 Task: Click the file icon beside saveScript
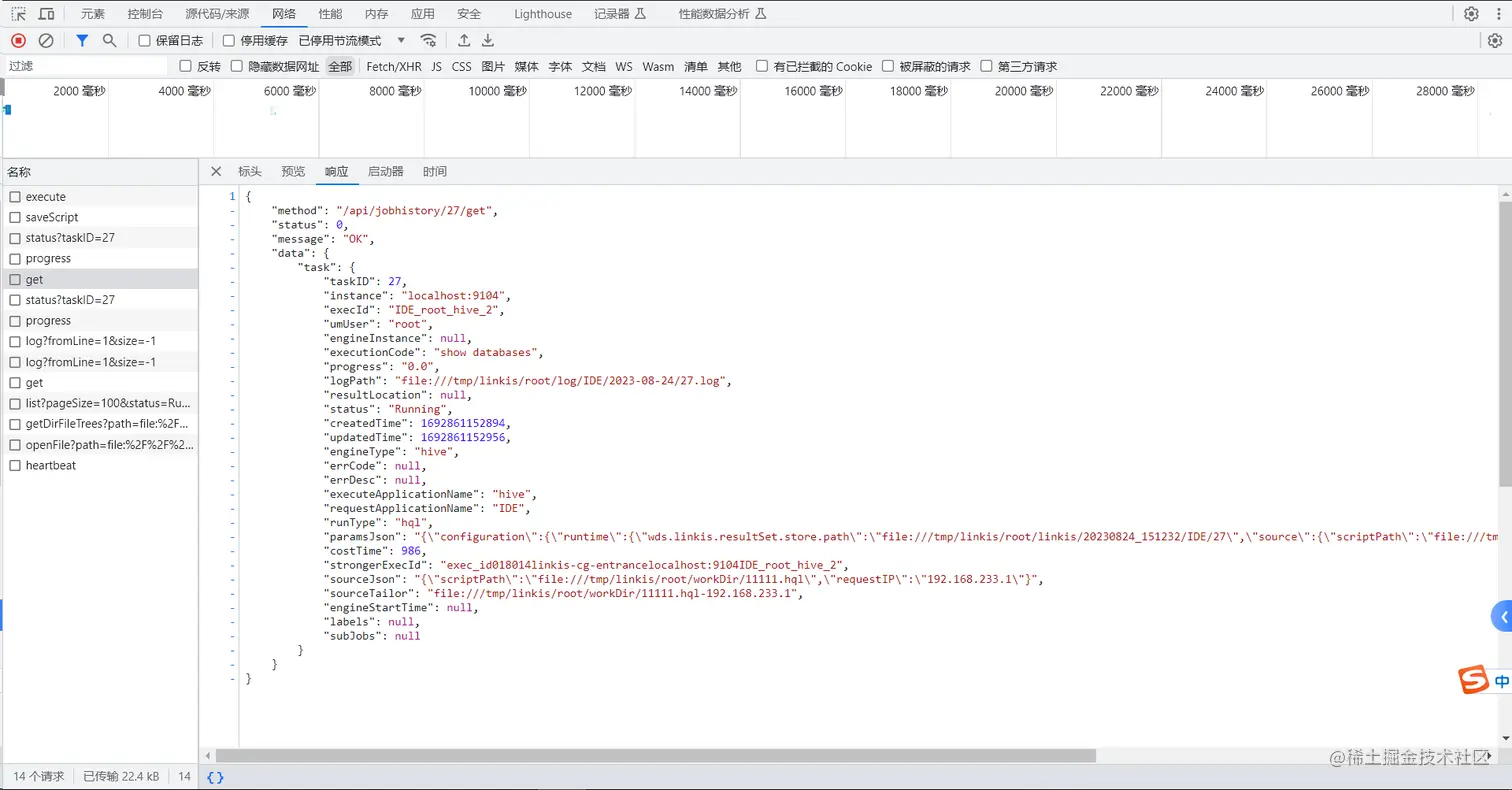point(15,217)
